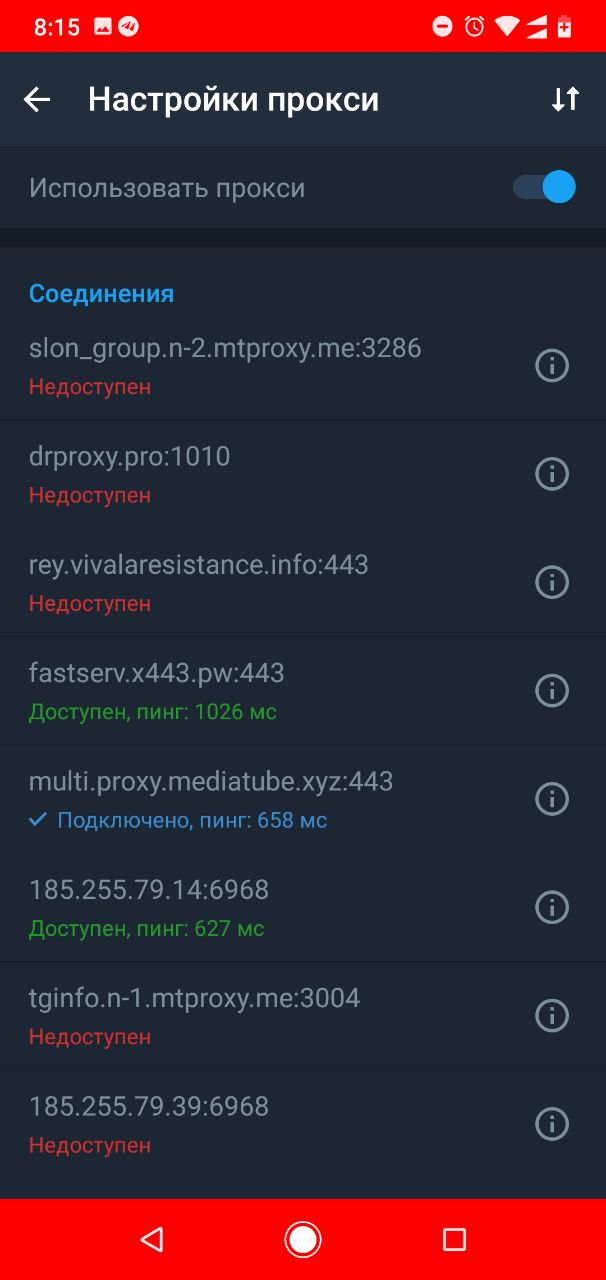Open info icon for 185.255.79.14:6968
Screen dimensions: 606x1280
click(x=552, y=907)
